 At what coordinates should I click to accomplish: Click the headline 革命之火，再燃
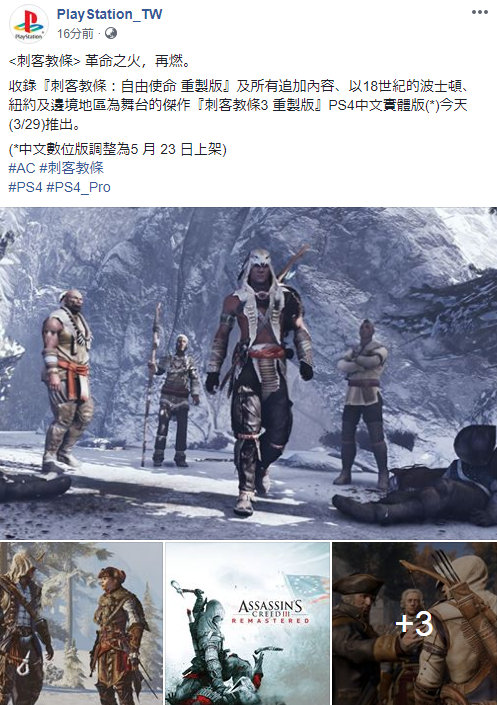tap(139, 61)
